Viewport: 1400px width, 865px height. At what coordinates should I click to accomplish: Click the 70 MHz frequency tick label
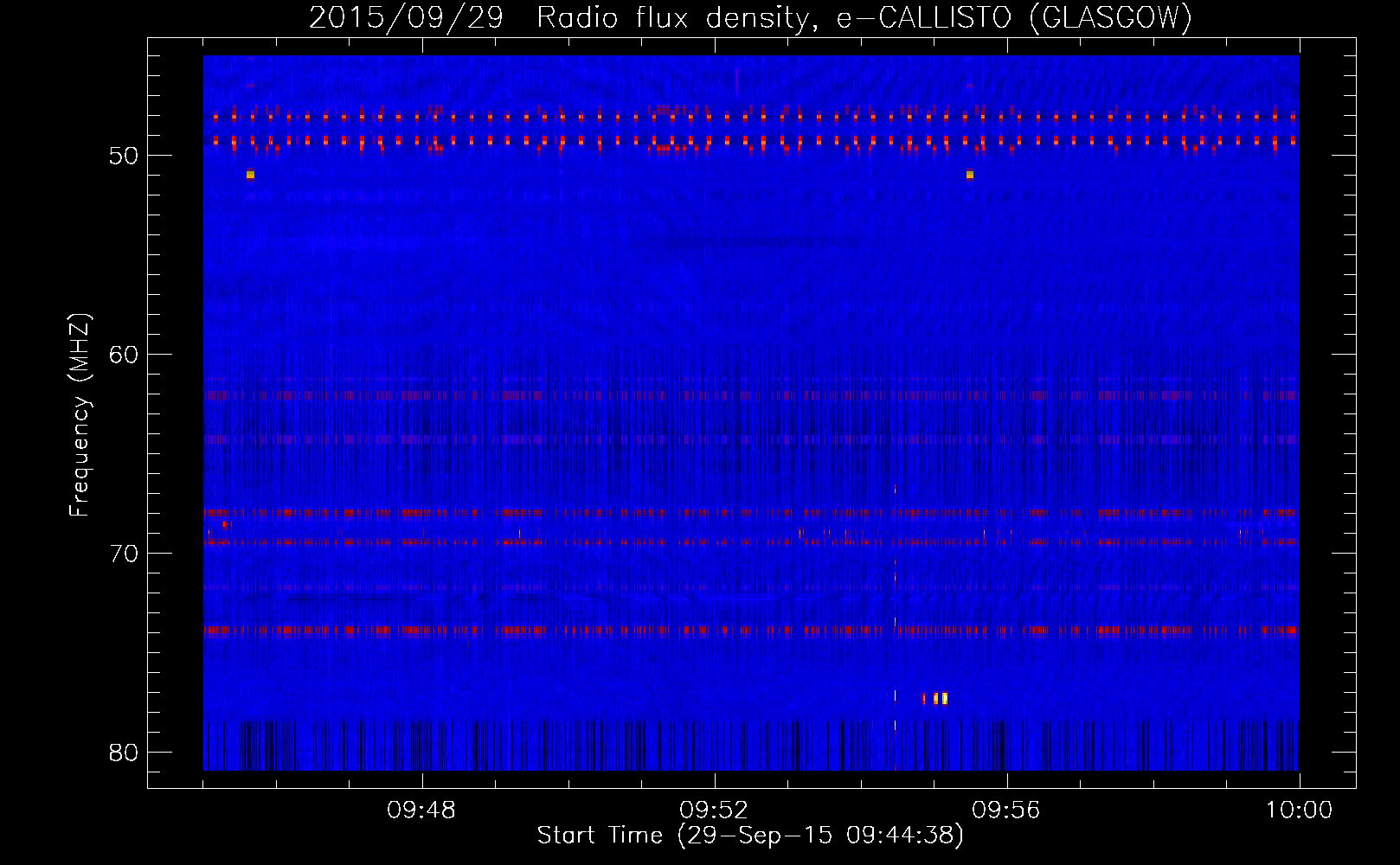125,553
